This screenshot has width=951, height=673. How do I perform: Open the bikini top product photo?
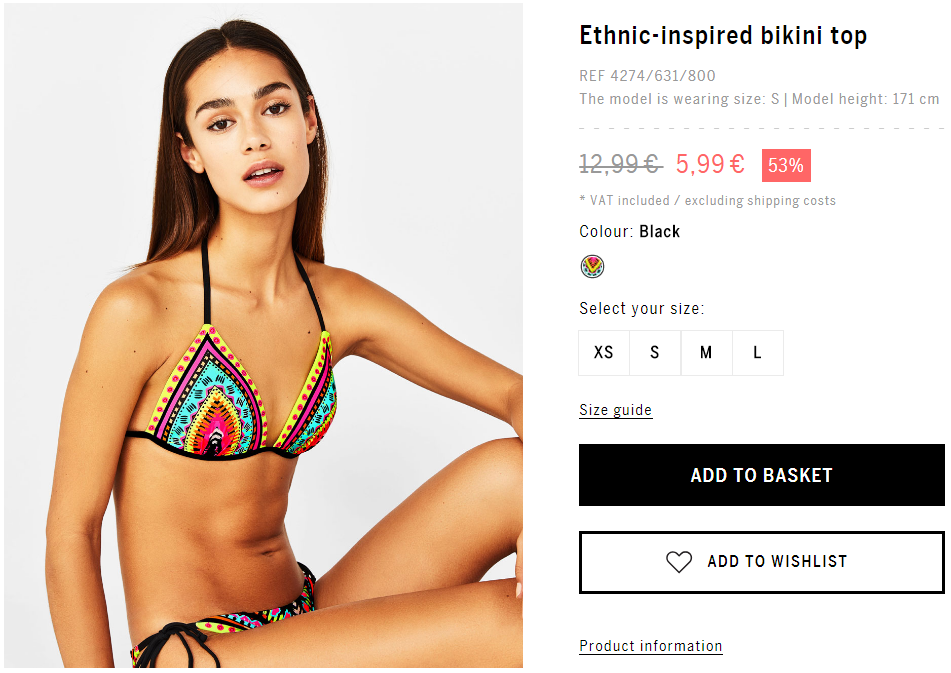click(264, 335)
